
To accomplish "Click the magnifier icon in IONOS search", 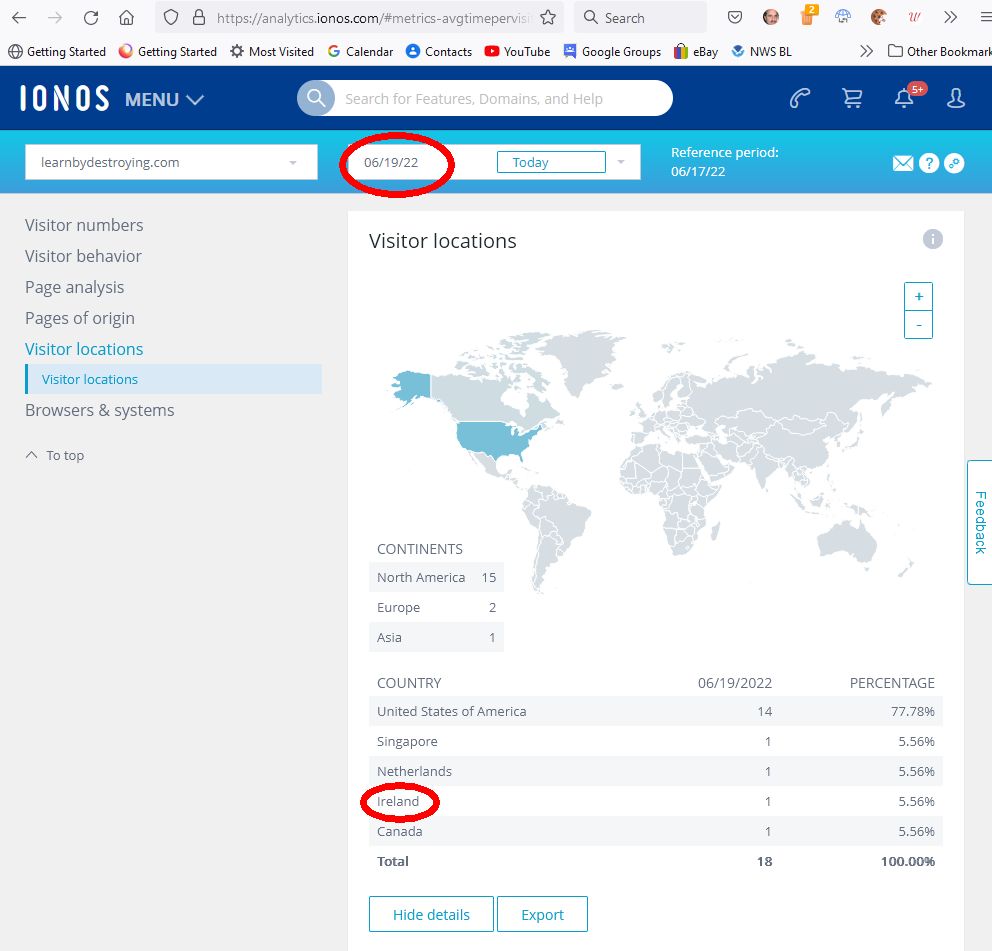I will (316, 98).
